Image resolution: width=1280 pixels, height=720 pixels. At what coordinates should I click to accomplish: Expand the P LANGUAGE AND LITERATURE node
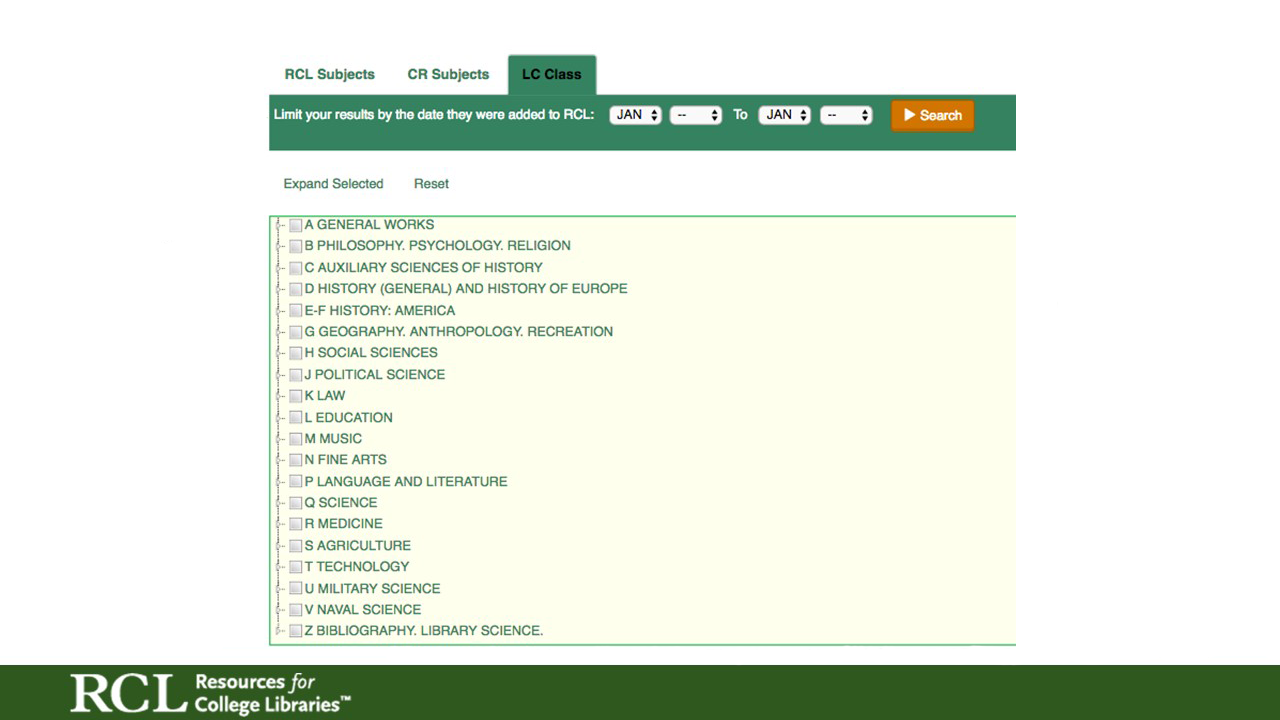tap(279, 482)
